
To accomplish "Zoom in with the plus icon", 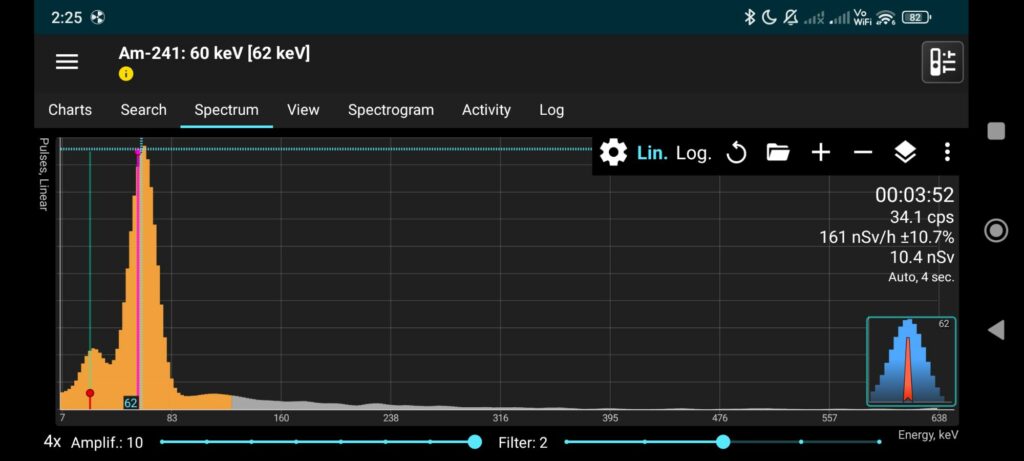I will pos(821,153).
